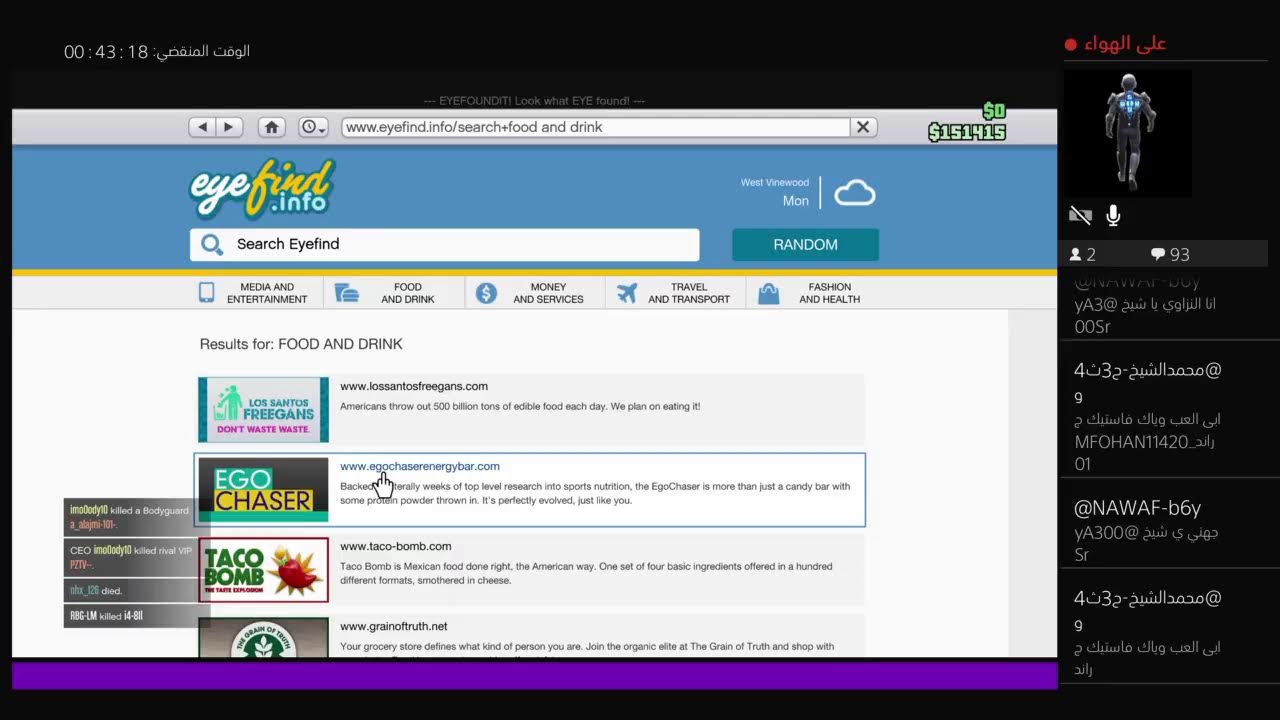1280x720 pixels.
Task: Open the browser history clock dropdown
Action: pos(314,127)
